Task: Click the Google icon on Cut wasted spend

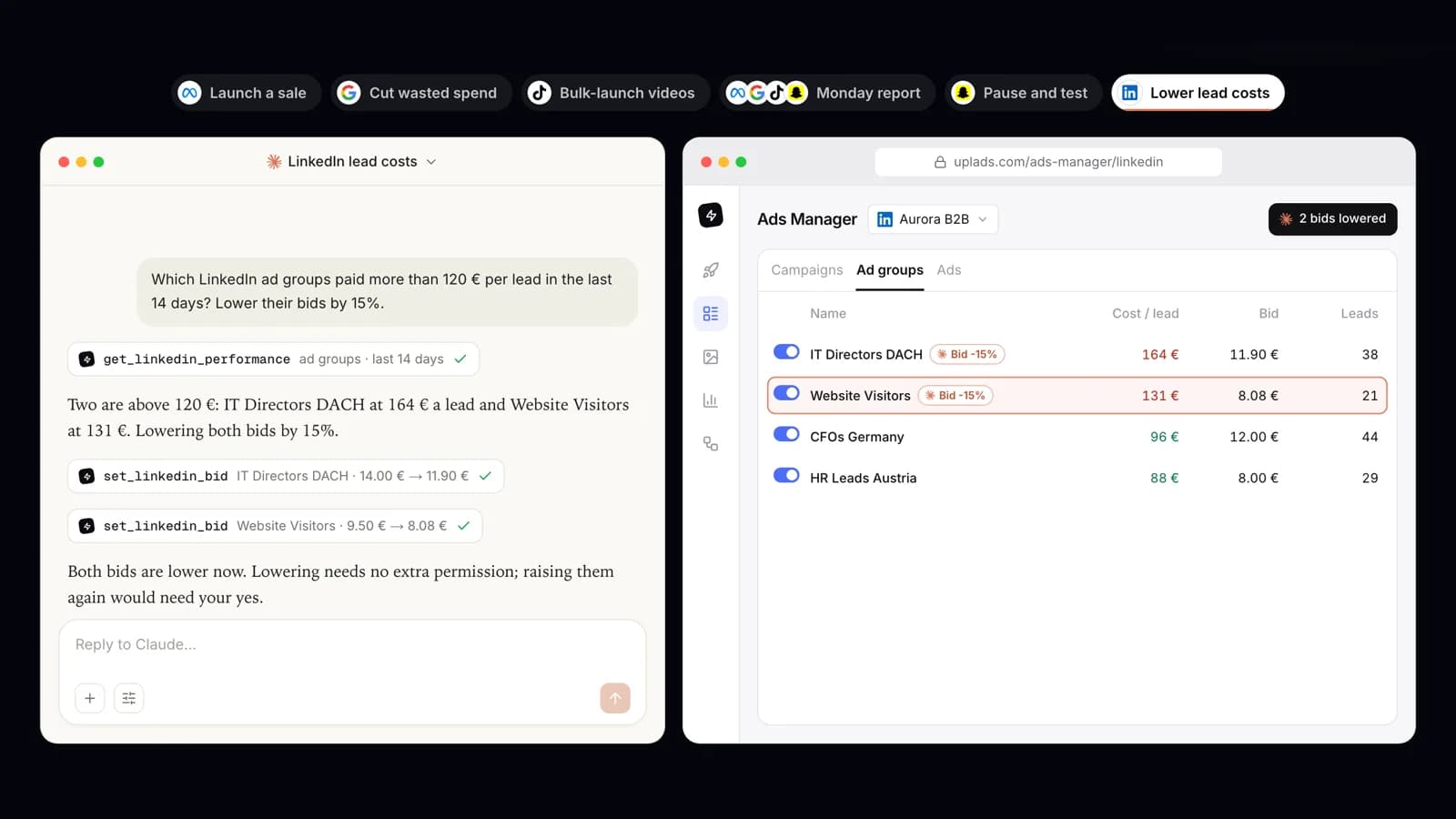Action: (349, 93)
